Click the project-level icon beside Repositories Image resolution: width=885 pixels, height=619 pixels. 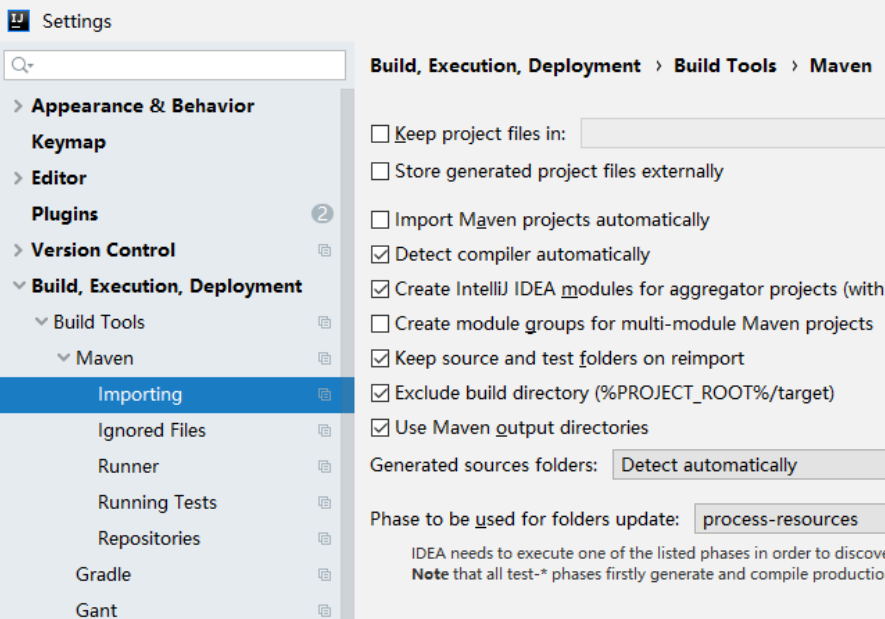click(x=324, y=538)
